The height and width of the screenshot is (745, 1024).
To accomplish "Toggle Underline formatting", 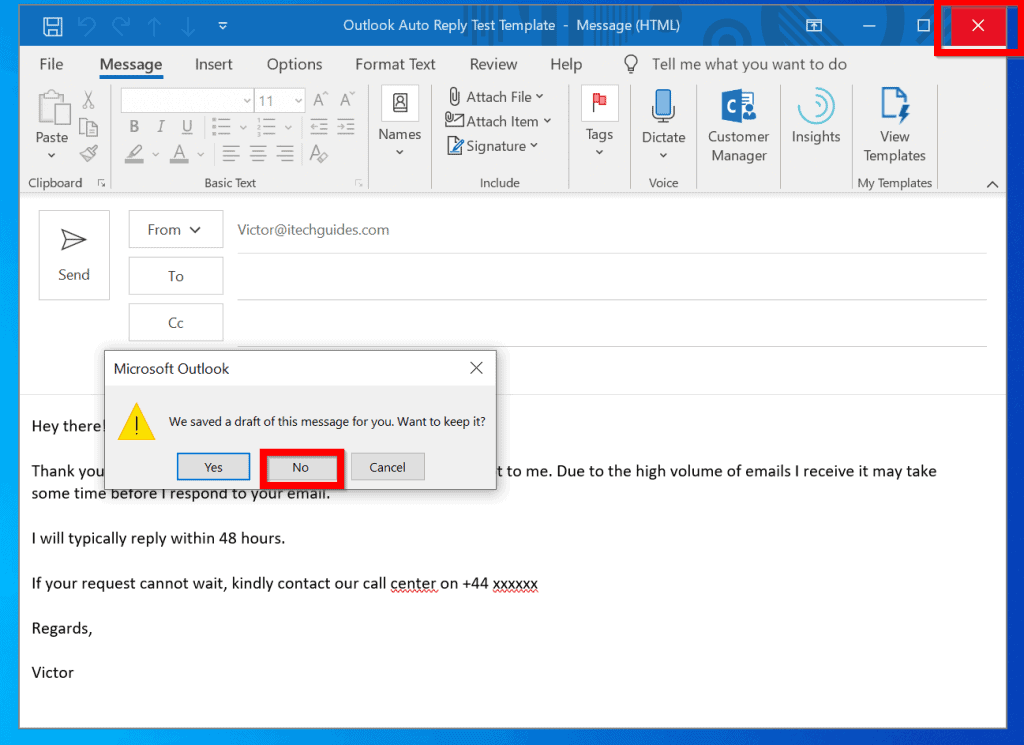I will point(187,126).
